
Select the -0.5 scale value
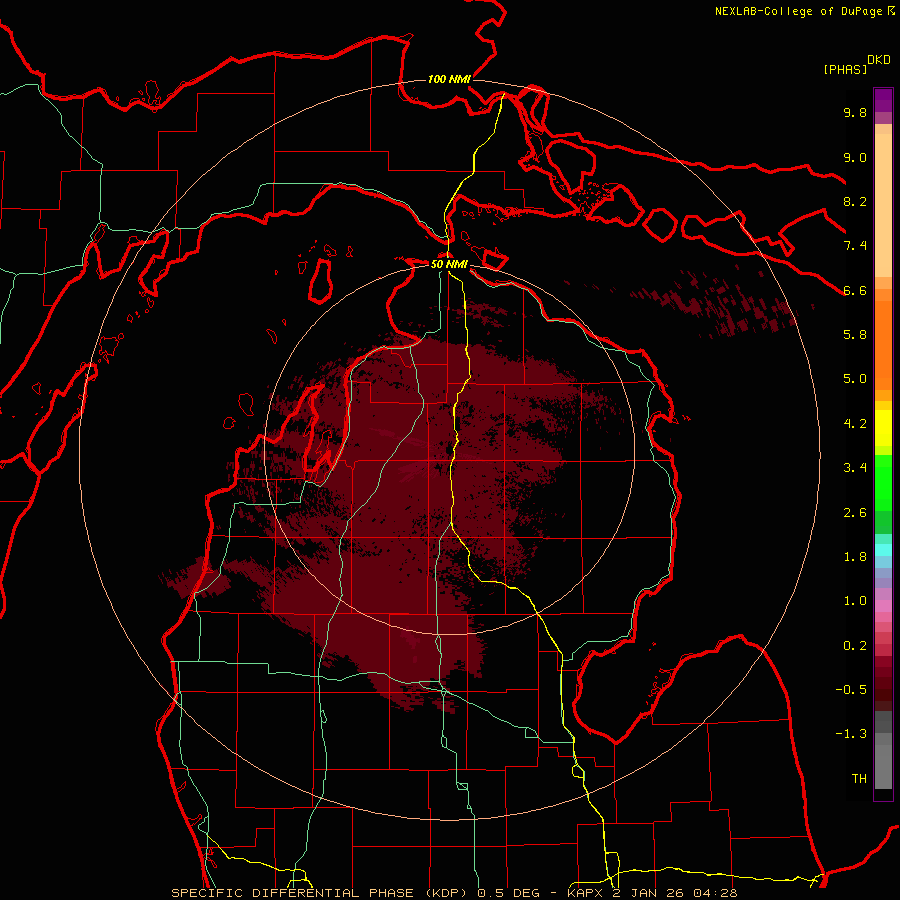(851, 689)
